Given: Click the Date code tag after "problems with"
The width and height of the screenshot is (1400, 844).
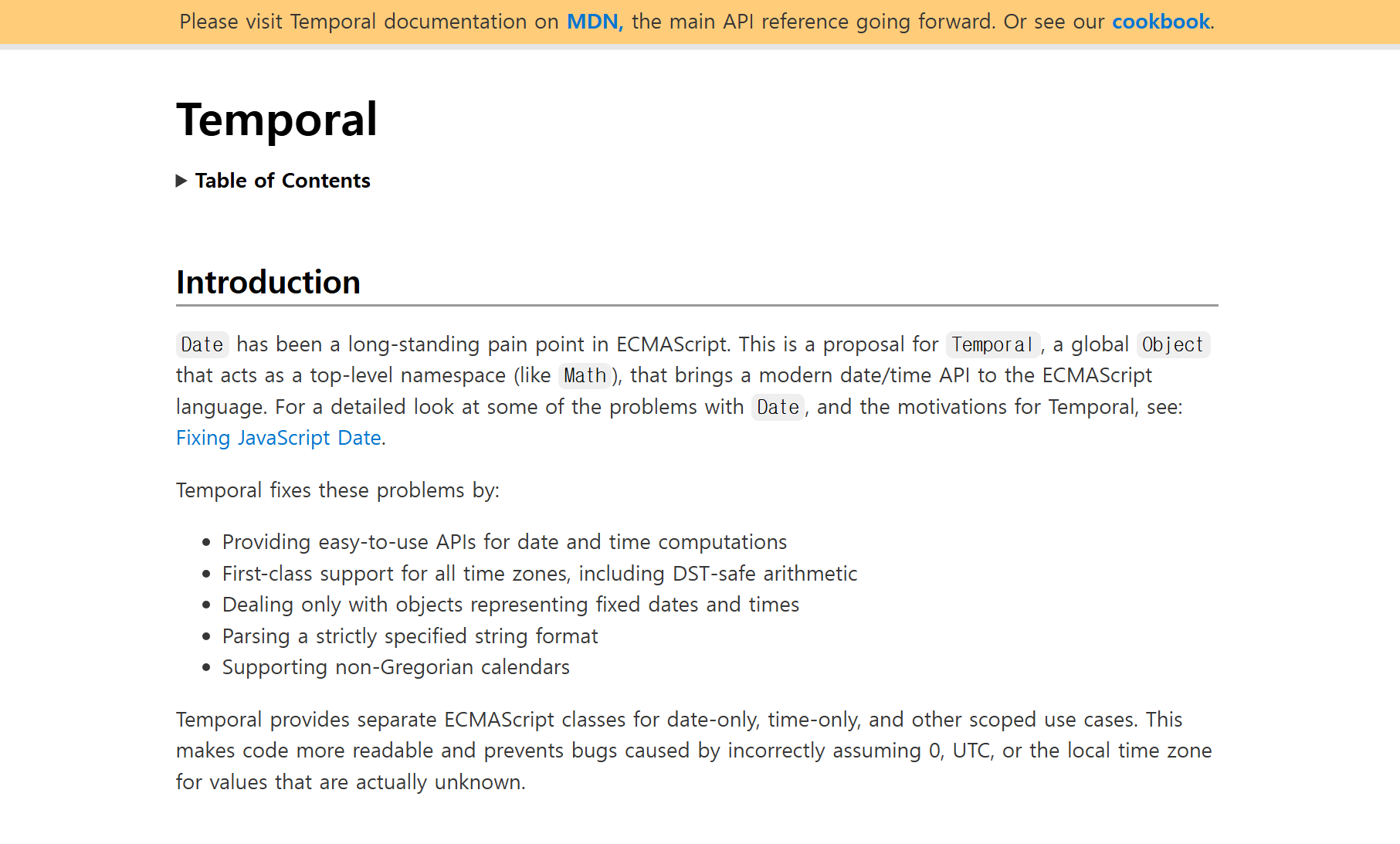Looking at the screenshot, I should point(778,407).
